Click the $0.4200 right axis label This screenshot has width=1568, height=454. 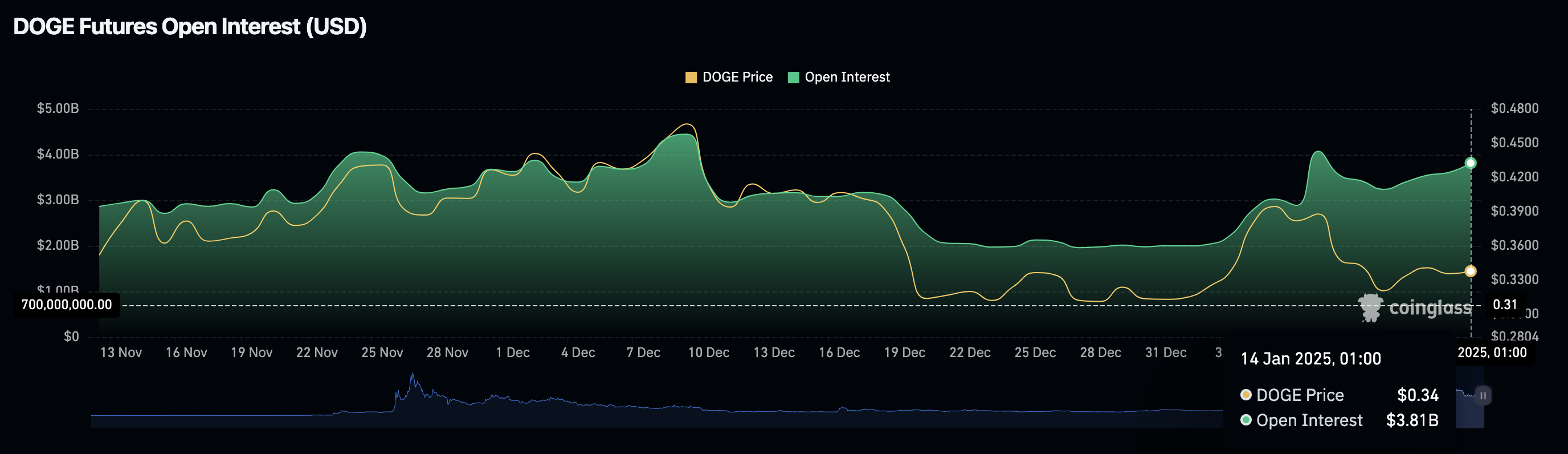click(x=1514, y=177)
